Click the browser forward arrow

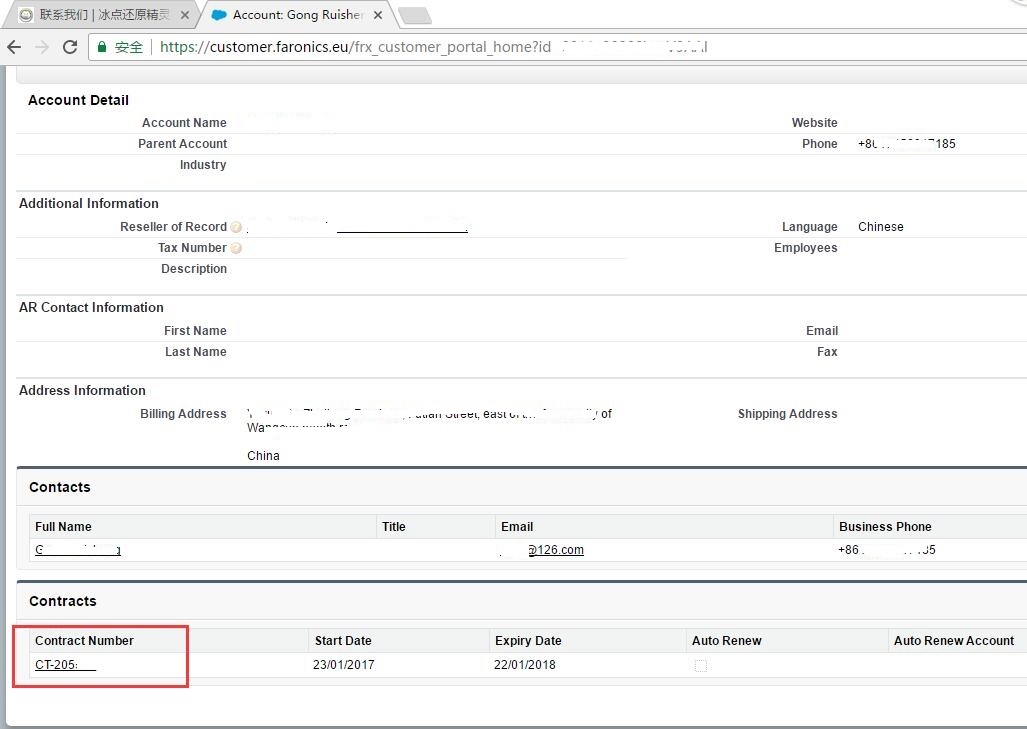[x=42, y=47]
